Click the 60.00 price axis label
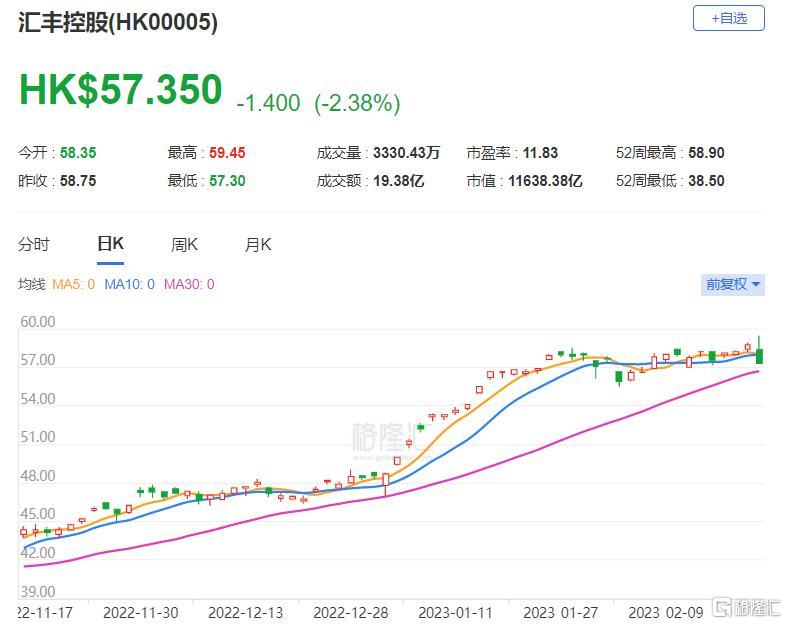Viewport: 787px width, 624px height. pyautogui.click(x=38, y=322)
